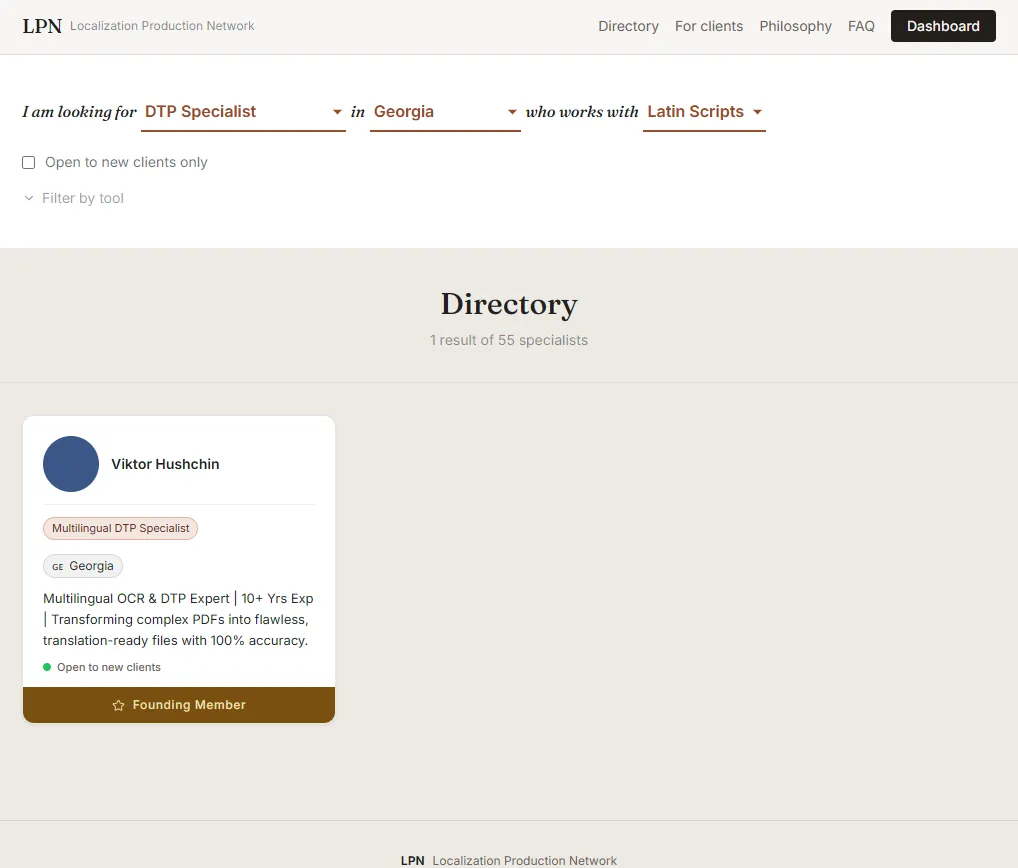Image resolution: width=1018 pixels, height=868 pixels.
Task: Click the 'Open to new clients' status text
Action: 108,667
